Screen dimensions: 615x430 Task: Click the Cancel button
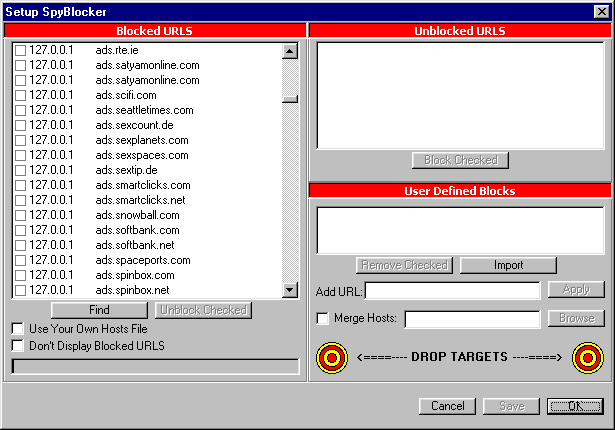point(448,406)
